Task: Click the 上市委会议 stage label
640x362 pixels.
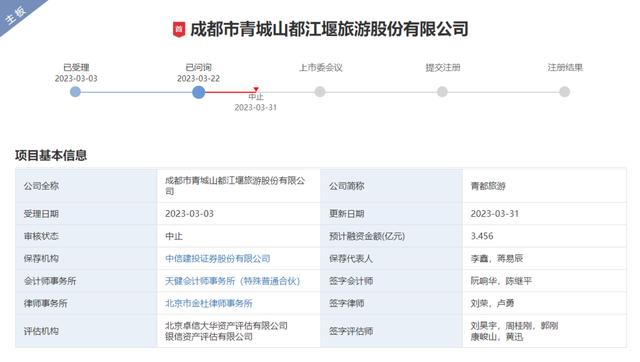Action: click(x=321, y=67)
